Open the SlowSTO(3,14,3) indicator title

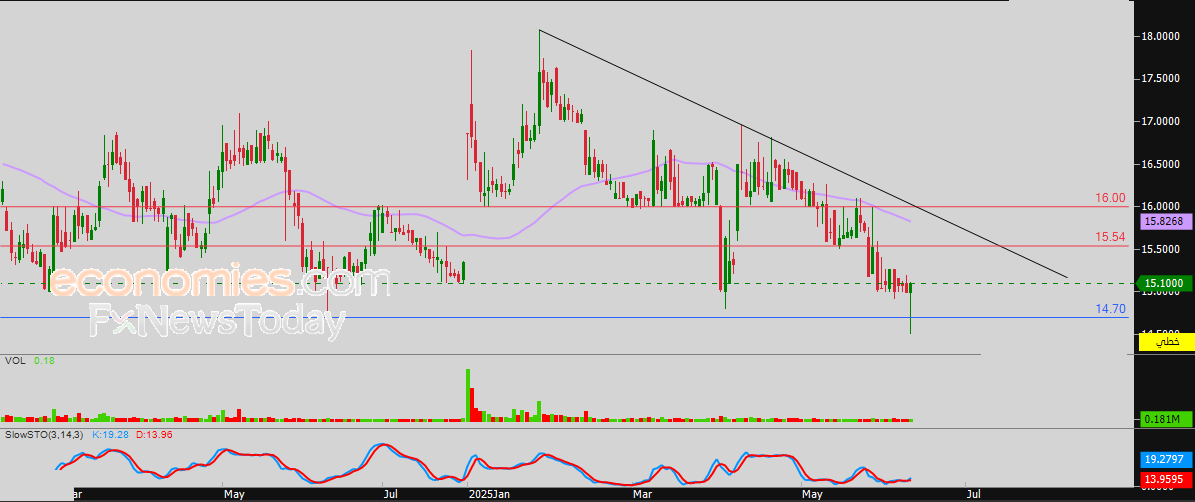point(45,434)
